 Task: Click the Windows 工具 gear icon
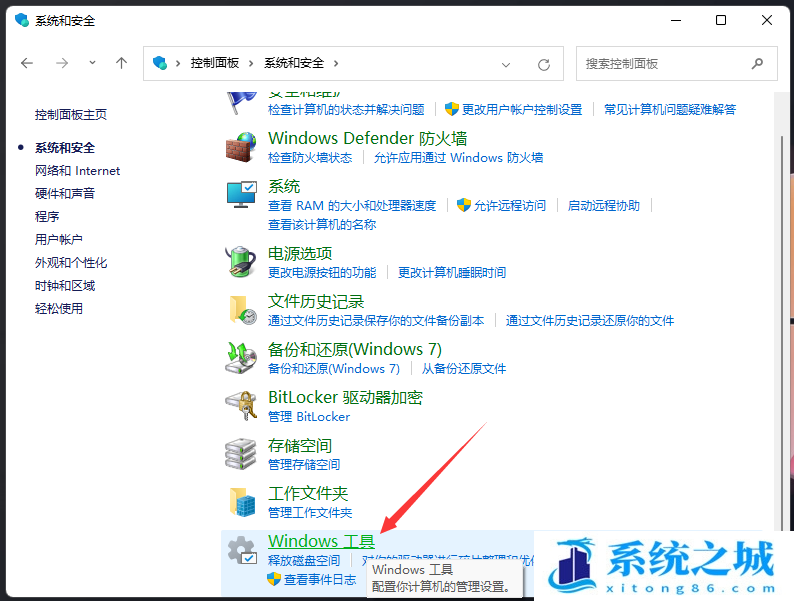[x=241, y=551]
